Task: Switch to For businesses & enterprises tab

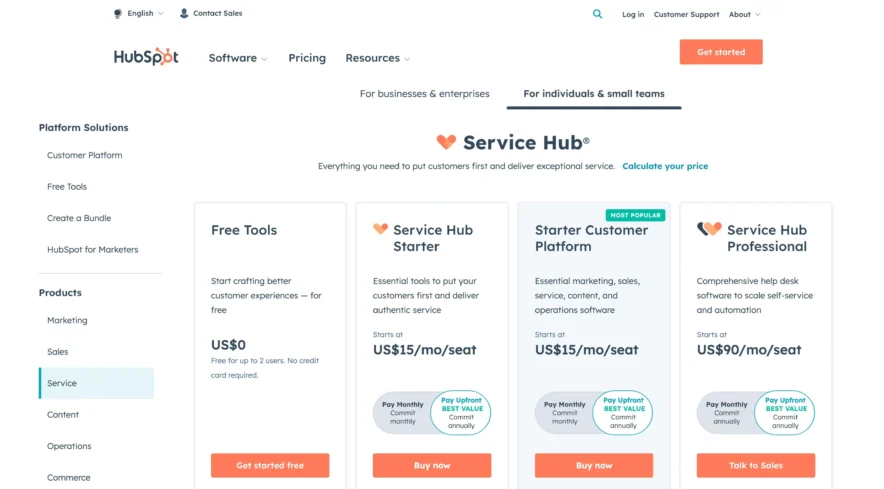Action: click(425, 94)
